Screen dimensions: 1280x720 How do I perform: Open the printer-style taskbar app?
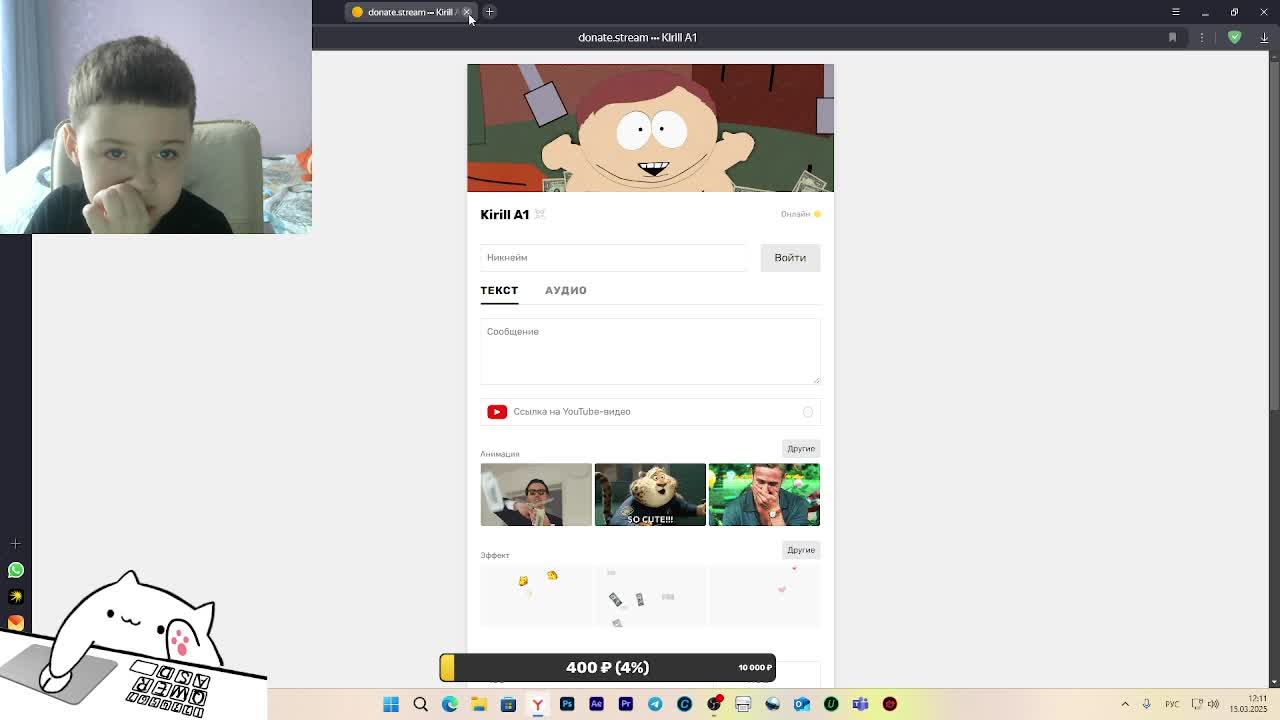click(743, 704)
